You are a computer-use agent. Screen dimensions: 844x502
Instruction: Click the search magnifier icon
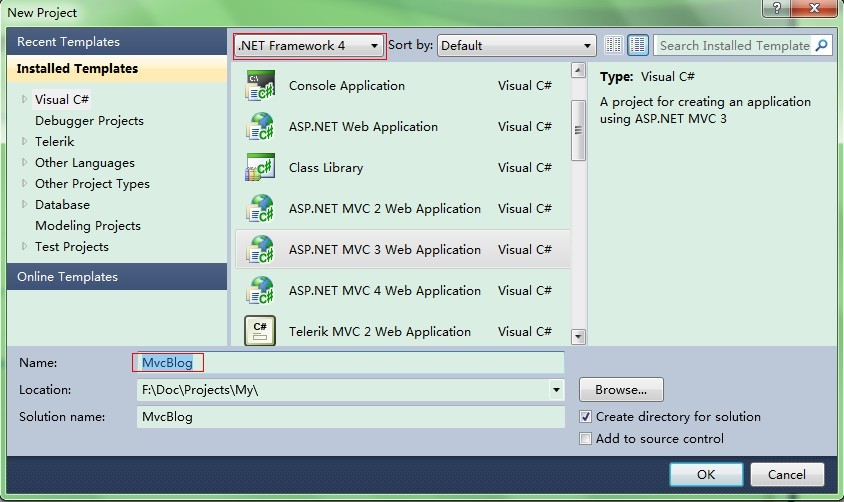[x=821, y=45]
